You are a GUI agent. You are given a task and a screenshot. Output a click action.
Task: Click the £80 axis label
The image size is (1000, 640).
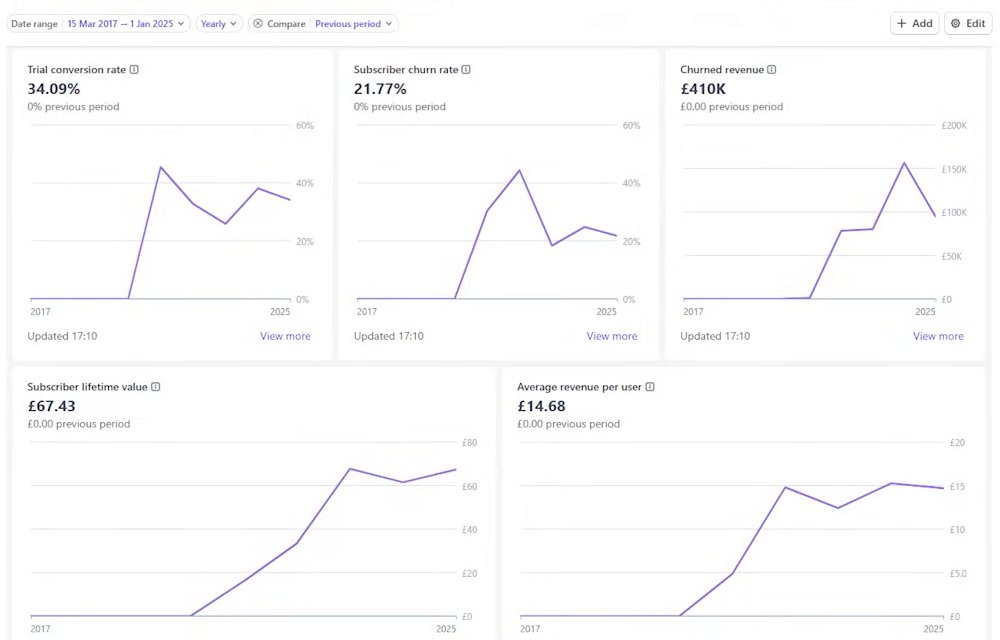469,442
